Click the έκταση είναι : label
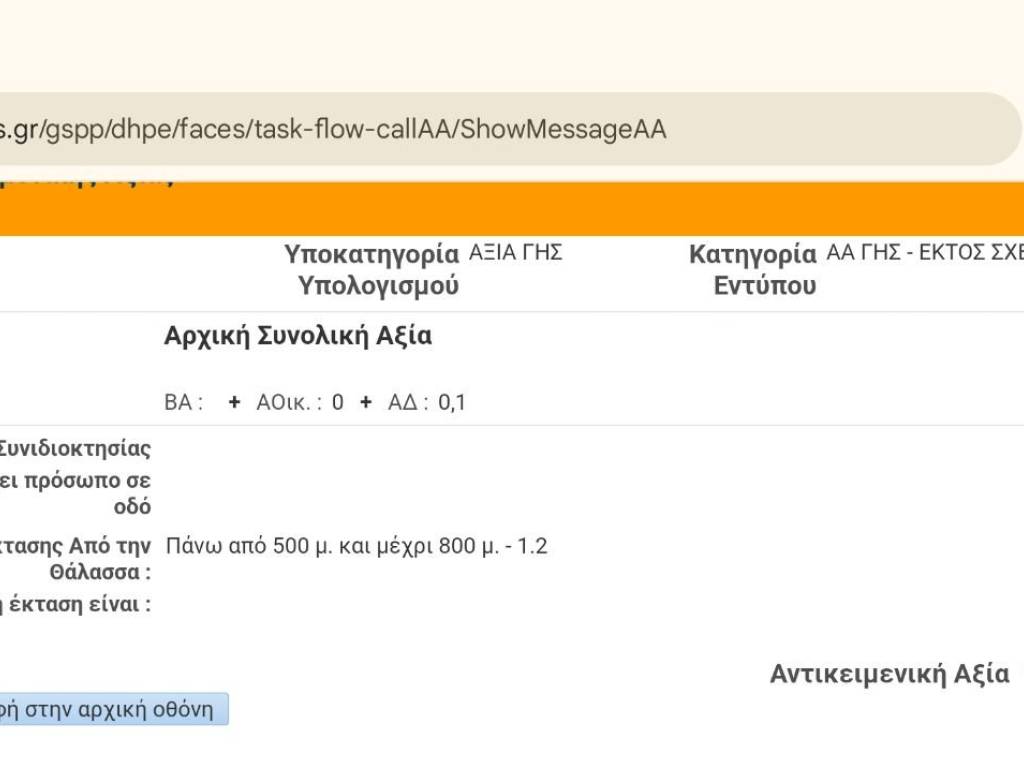The height and width of the screenshot is (768, 1024). point(76,604)
